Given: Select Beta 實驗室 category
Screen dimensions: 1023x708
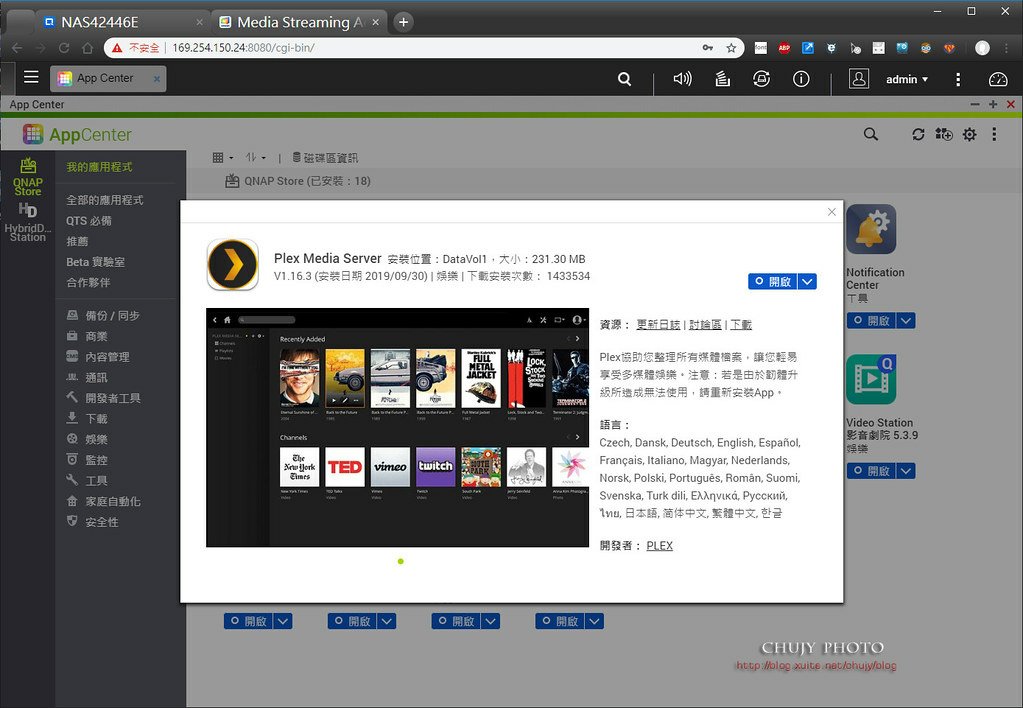Looking at the screenshot, I should point(95,262).
